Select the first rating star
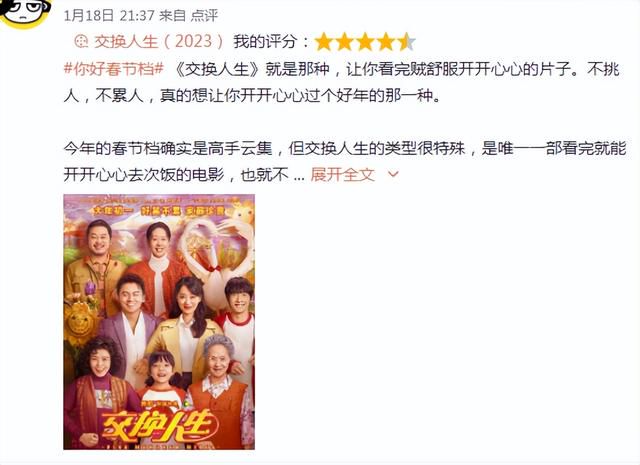 click(324, 42)
